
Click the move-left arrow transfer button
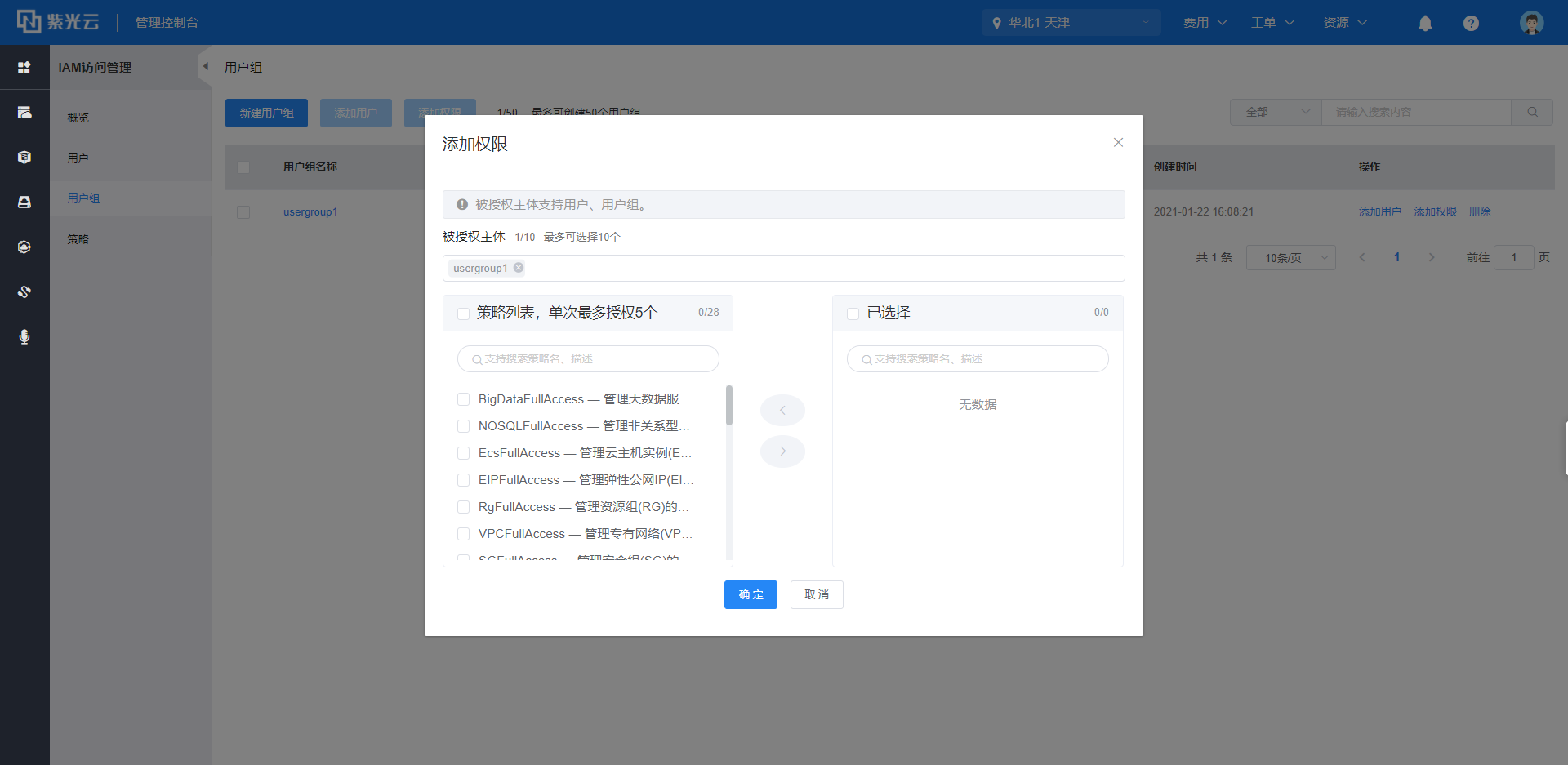[782, 410]
